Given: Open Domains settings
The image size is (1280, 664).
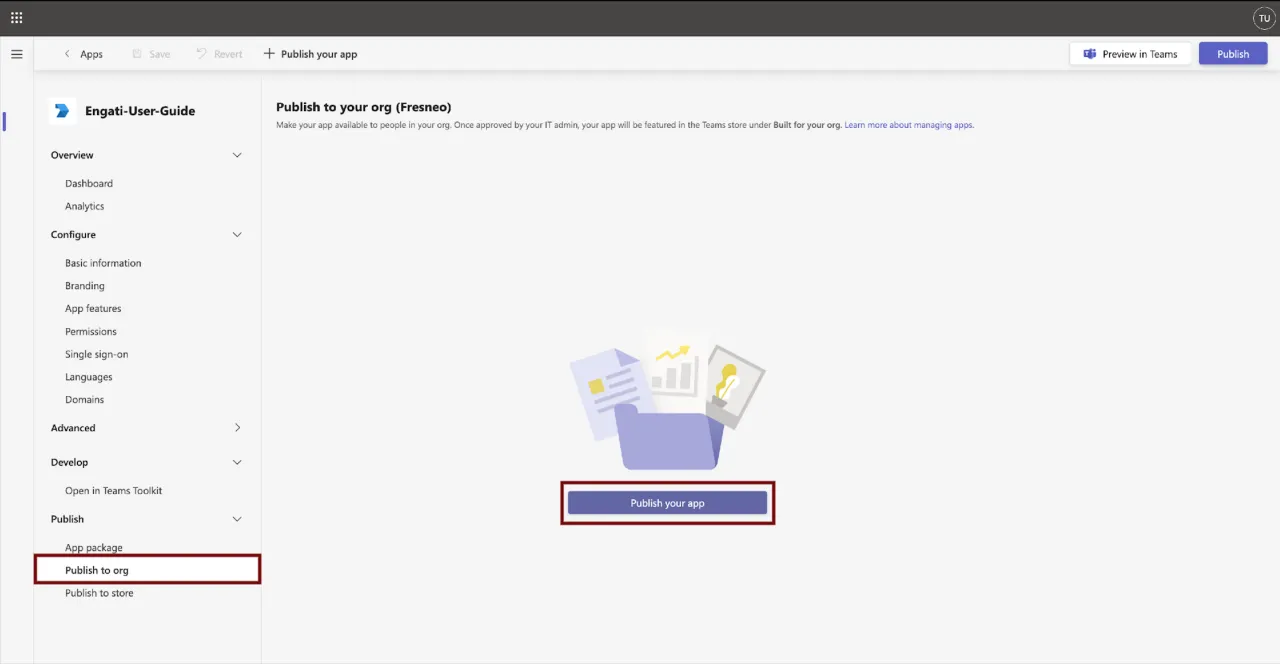Looking at the screenshot, I should coord(85,400).
